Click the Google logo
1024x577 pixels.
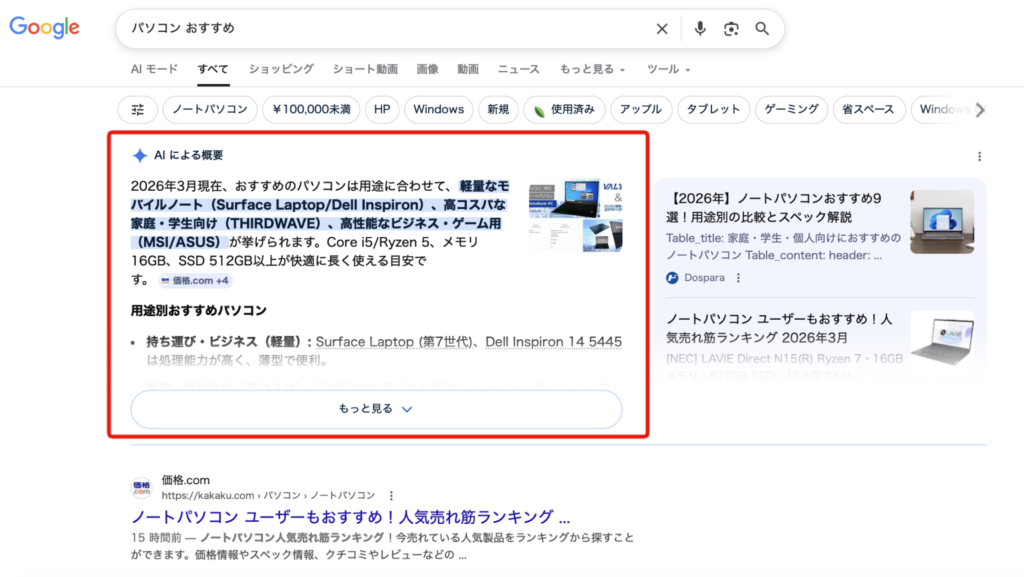point(44,28)
